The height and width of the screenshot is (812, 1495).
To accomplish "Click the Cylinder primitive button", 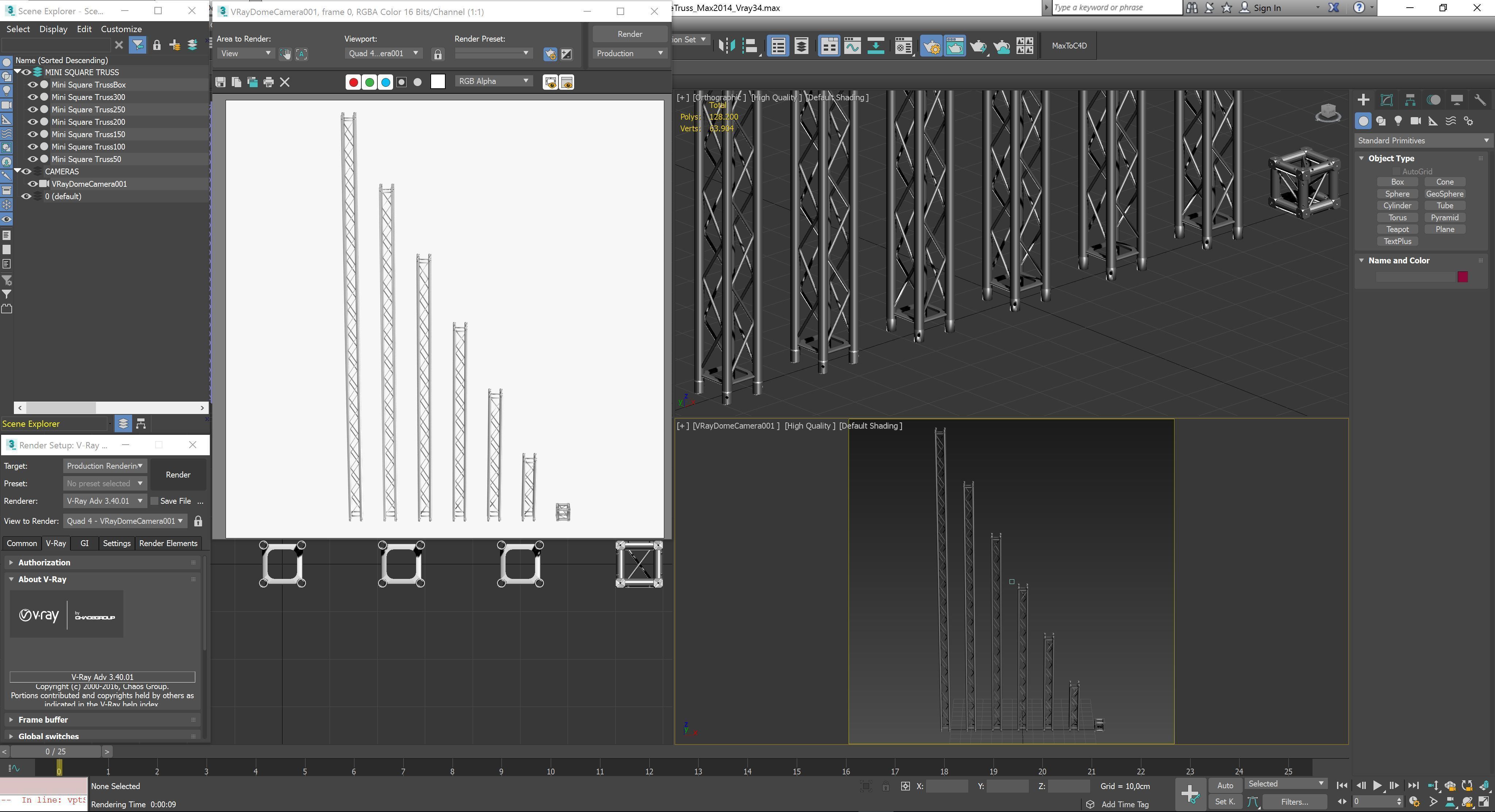I will tap(1397, 205).
